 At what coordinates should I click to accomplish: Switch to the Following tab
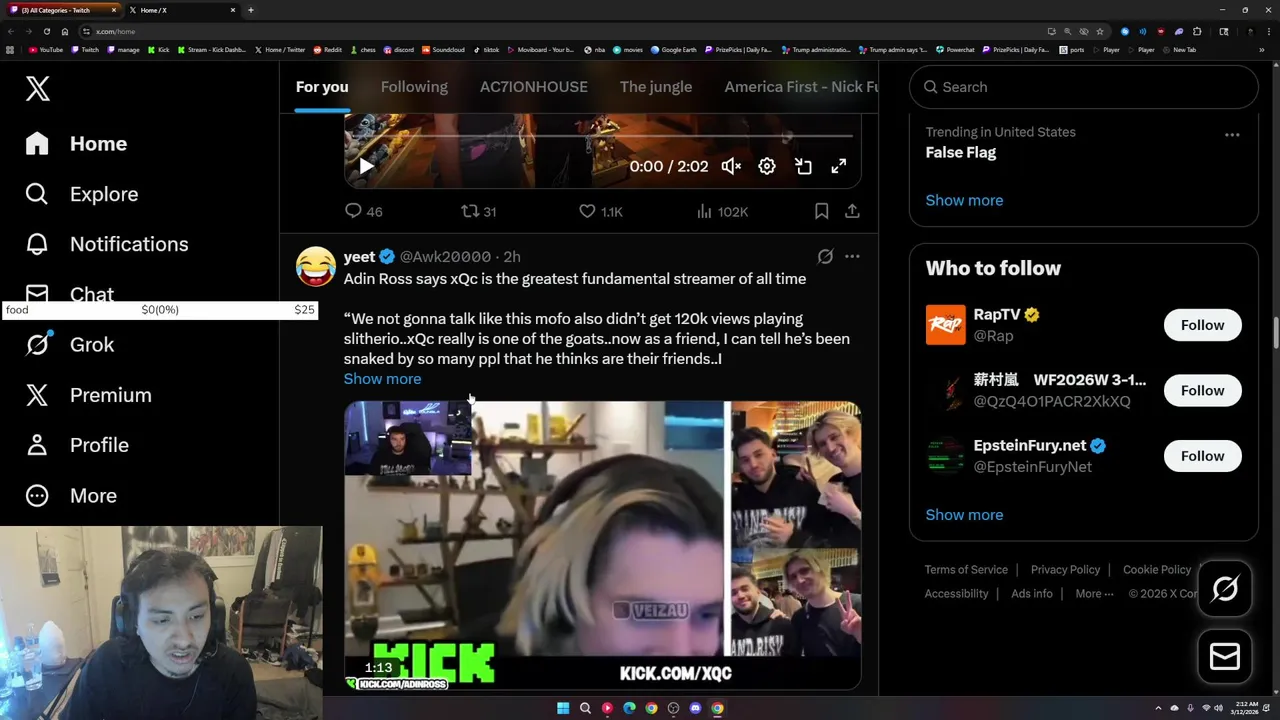point(414,87)
